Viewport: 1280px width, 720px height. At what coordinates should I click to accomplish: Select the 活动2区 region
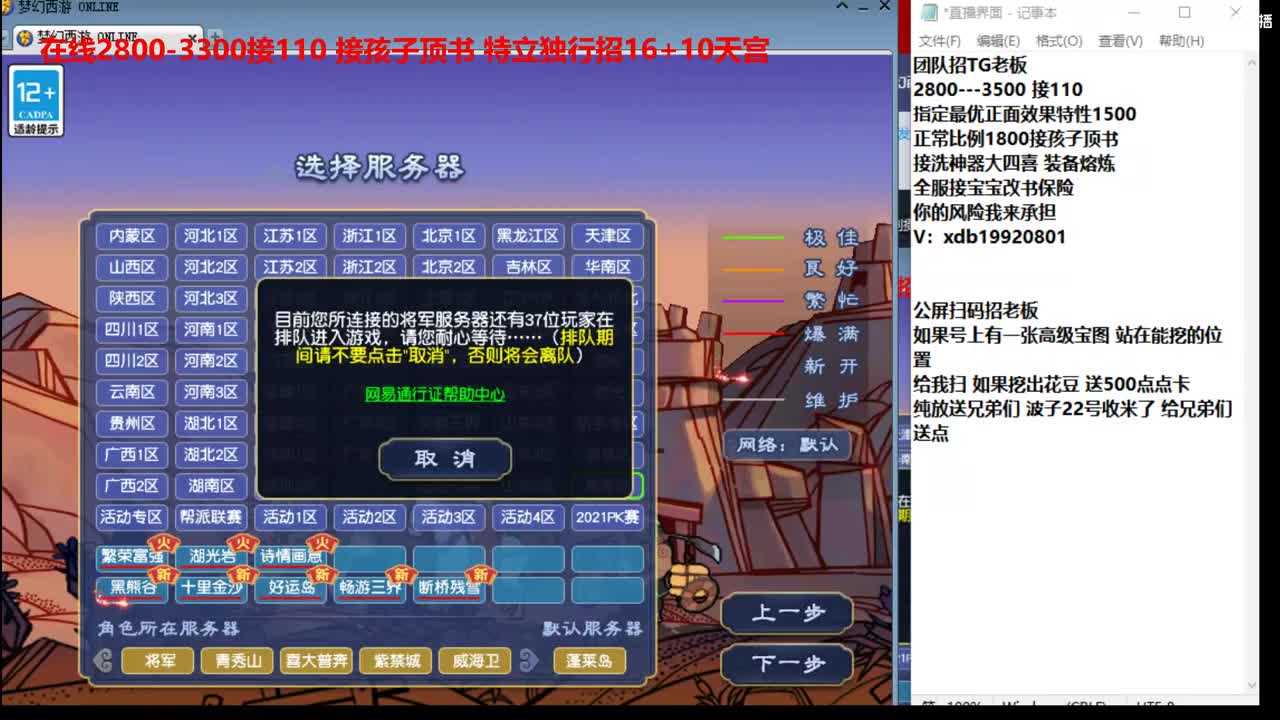[x=369, y=517]
